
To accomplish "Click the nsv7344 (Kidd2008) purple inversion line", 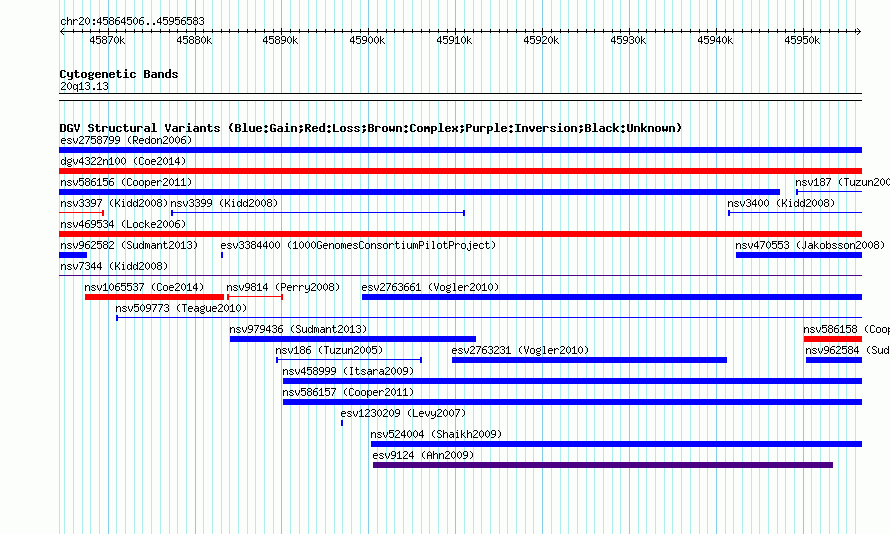I will tap(460, 276).
